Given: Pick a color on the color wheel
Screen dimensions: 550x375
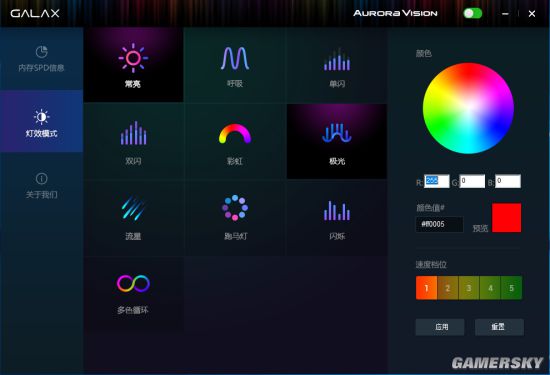Looking at the screenshot, I should [468, 108].
